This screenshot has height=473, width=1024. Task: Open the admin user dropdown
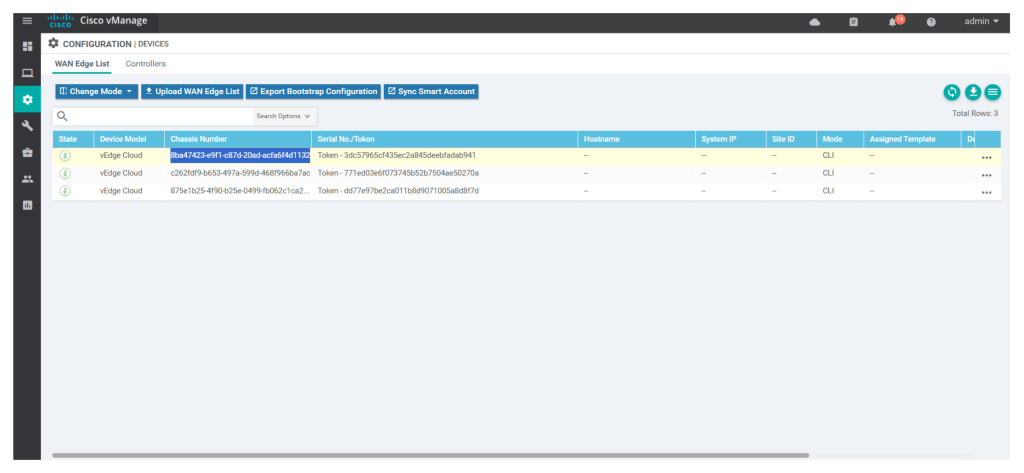981,20
